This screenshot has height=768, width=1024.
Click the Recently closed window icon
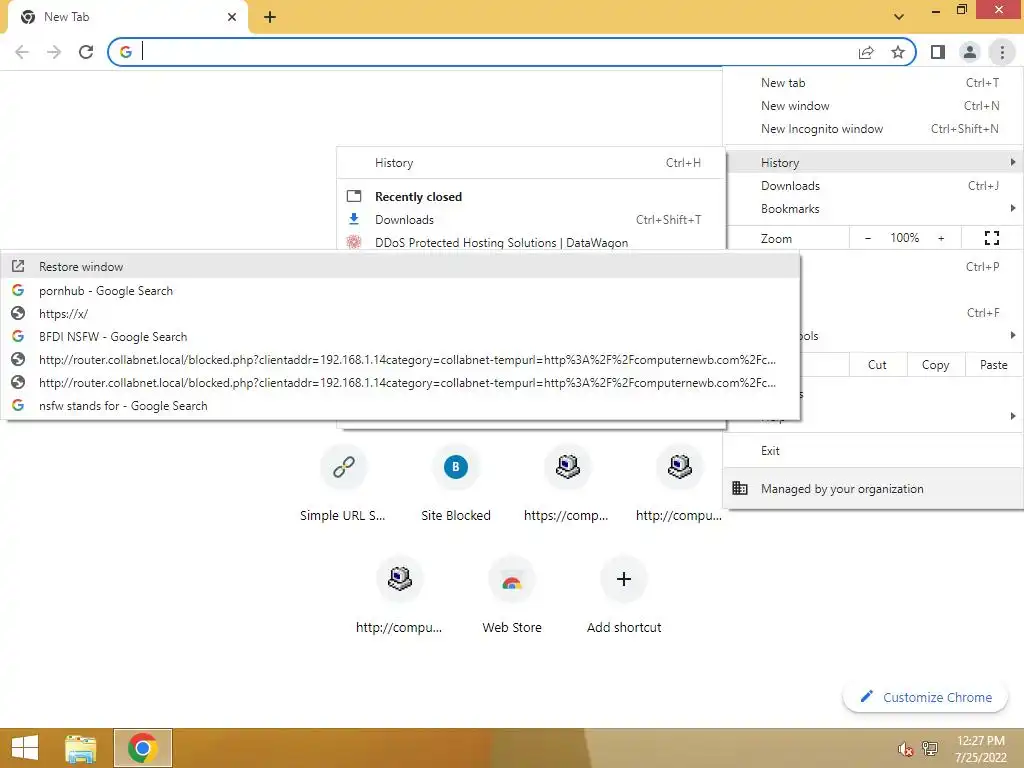point(354,196)
